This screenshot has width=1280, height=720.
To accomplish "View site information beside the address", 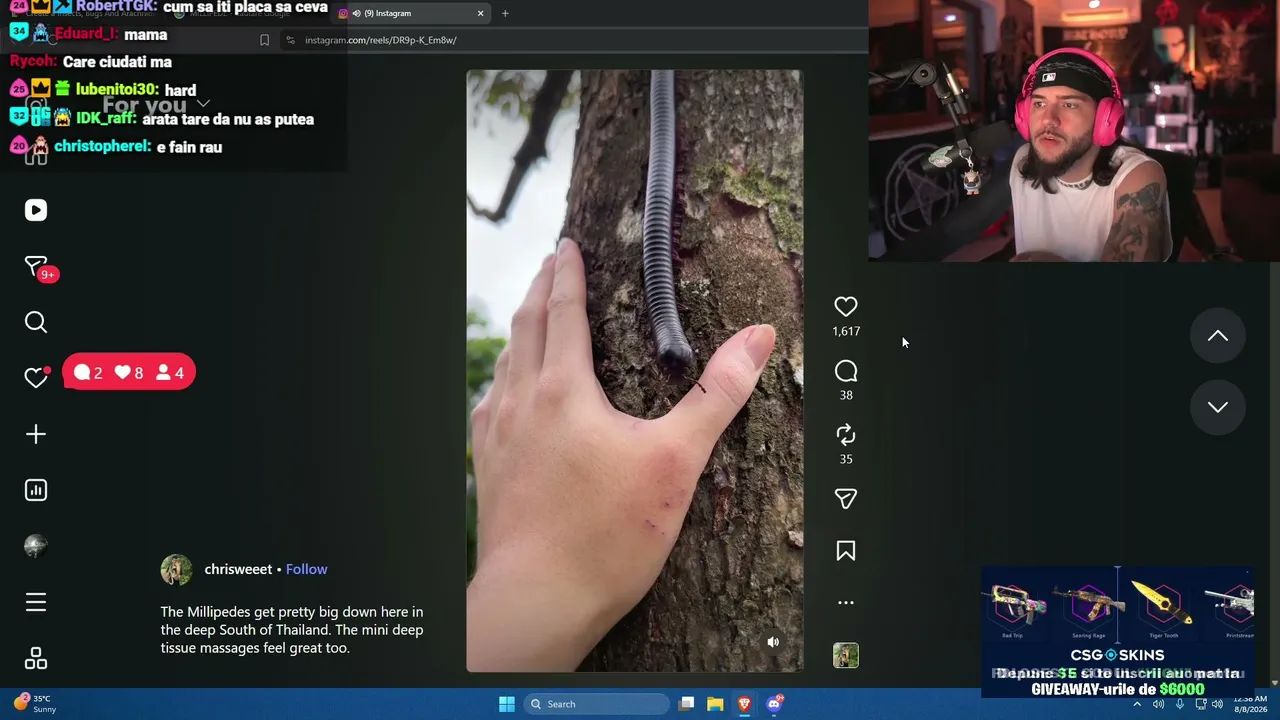I will pyautogui.click(x=290, y=40).
